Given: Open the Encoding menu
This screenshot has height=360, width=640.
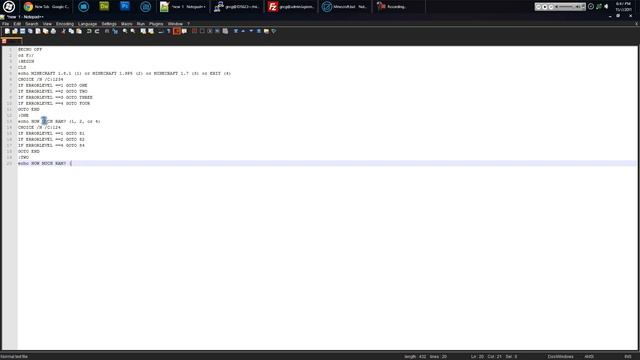Looking at the screenshot, I should (x=65, y=24).
